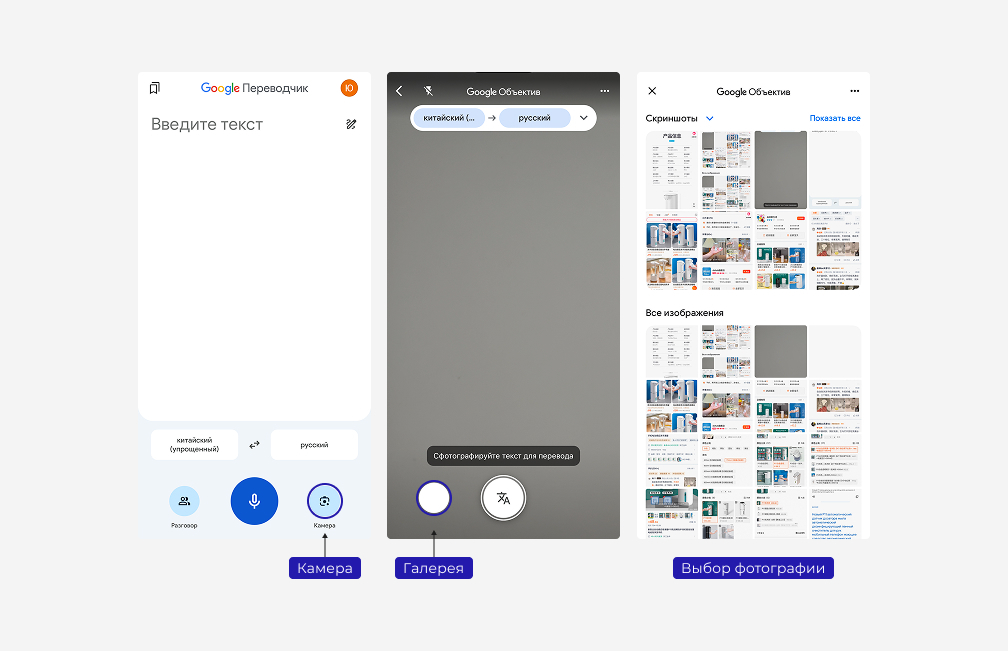
Task: Tap the translate shutter button
Action: pos(503,498)
